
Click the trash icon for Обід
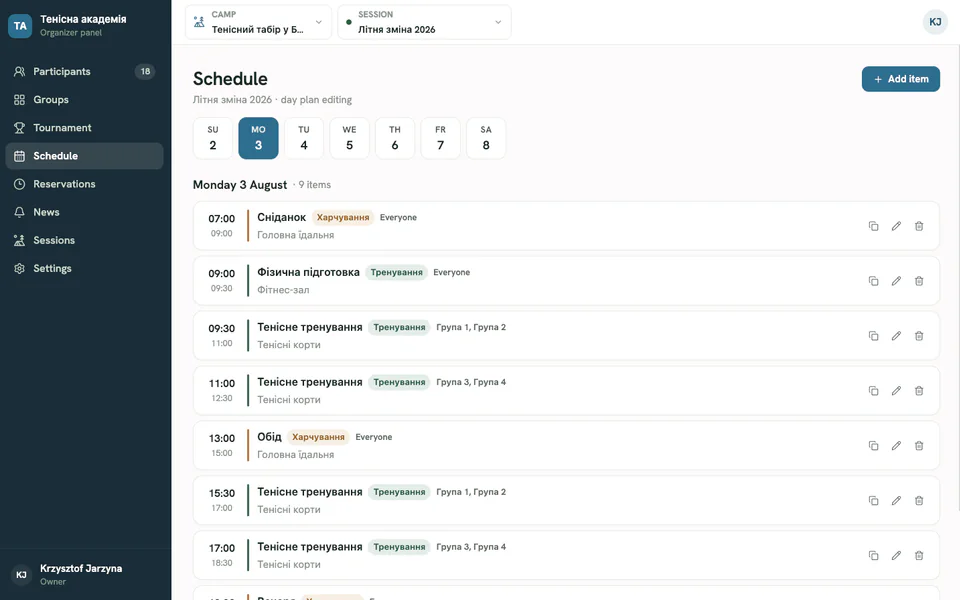pyautogui.click(x=919, y=446)
